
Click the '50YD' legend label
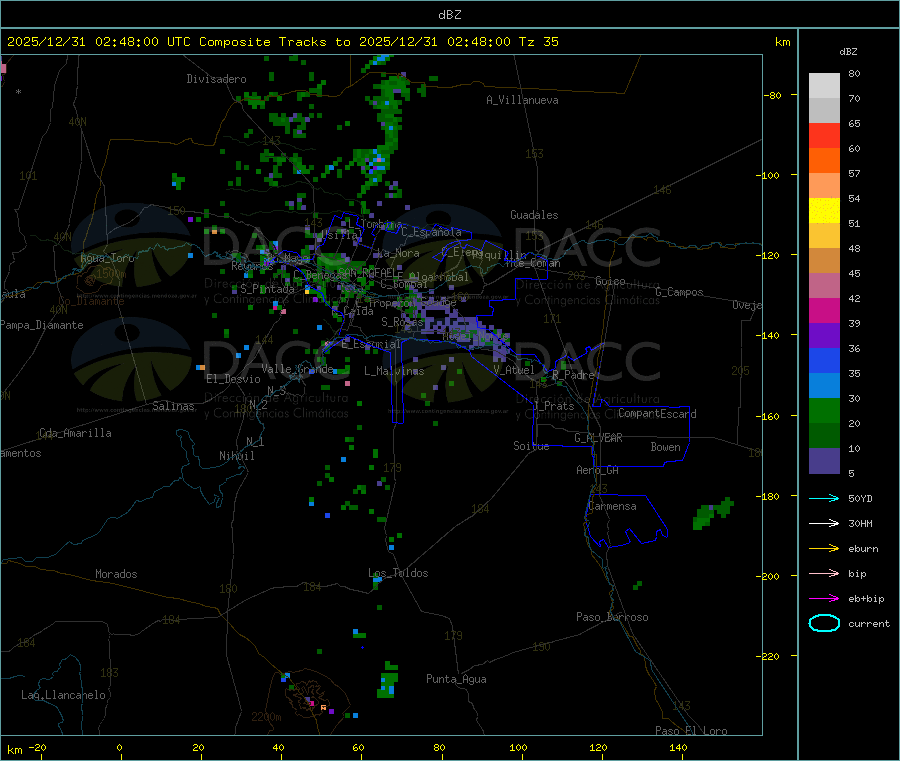(860, 498)
